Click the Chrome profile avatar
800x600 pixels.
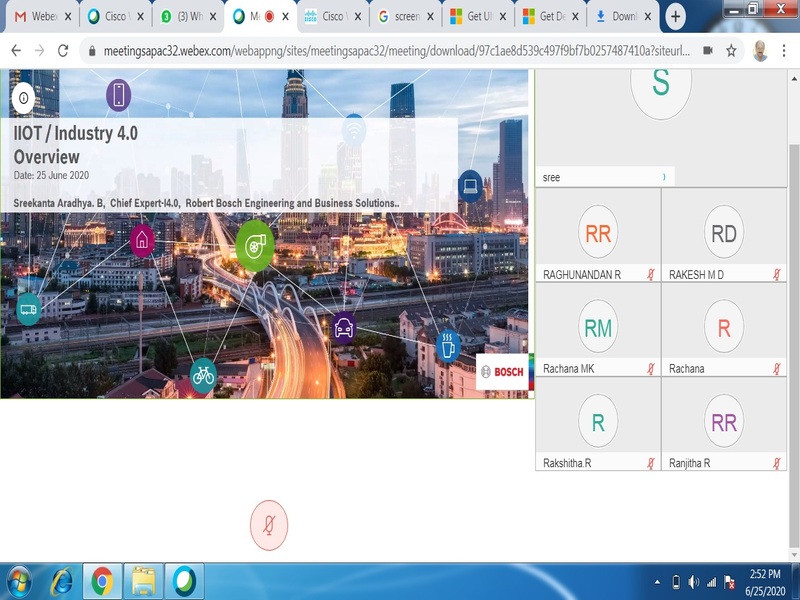click(760, 51)
